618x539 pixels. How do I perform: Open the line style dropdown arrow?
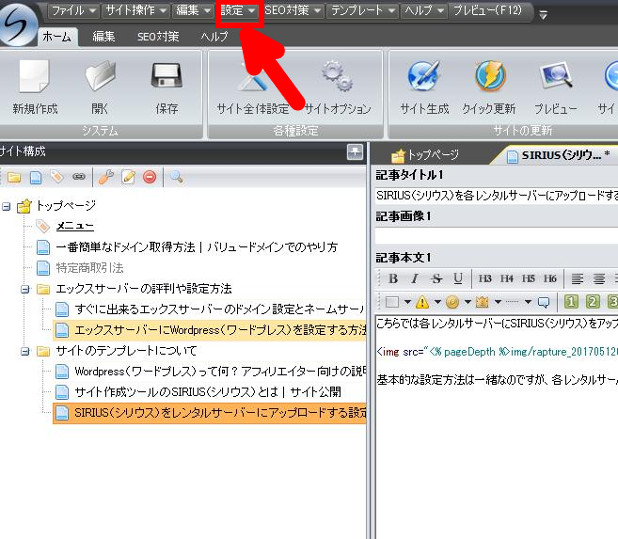(528, 302)
